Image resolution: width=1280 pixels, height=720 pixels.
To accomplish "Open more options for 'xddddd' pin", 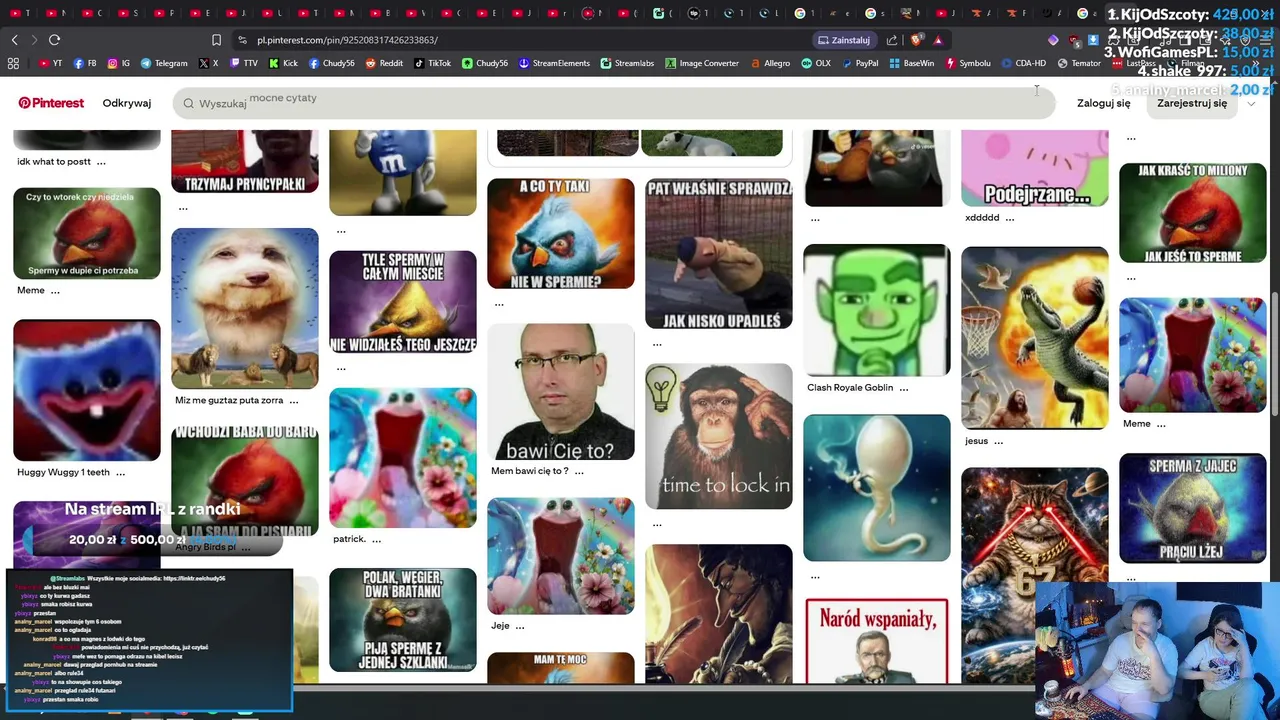I will point(1009,218).
